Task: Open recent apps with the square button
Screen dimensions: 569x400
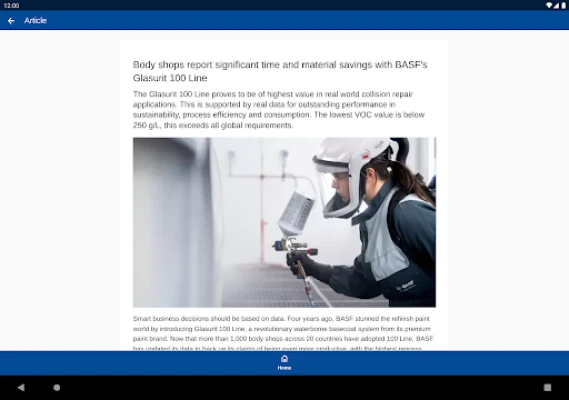Action: (547, 387)
